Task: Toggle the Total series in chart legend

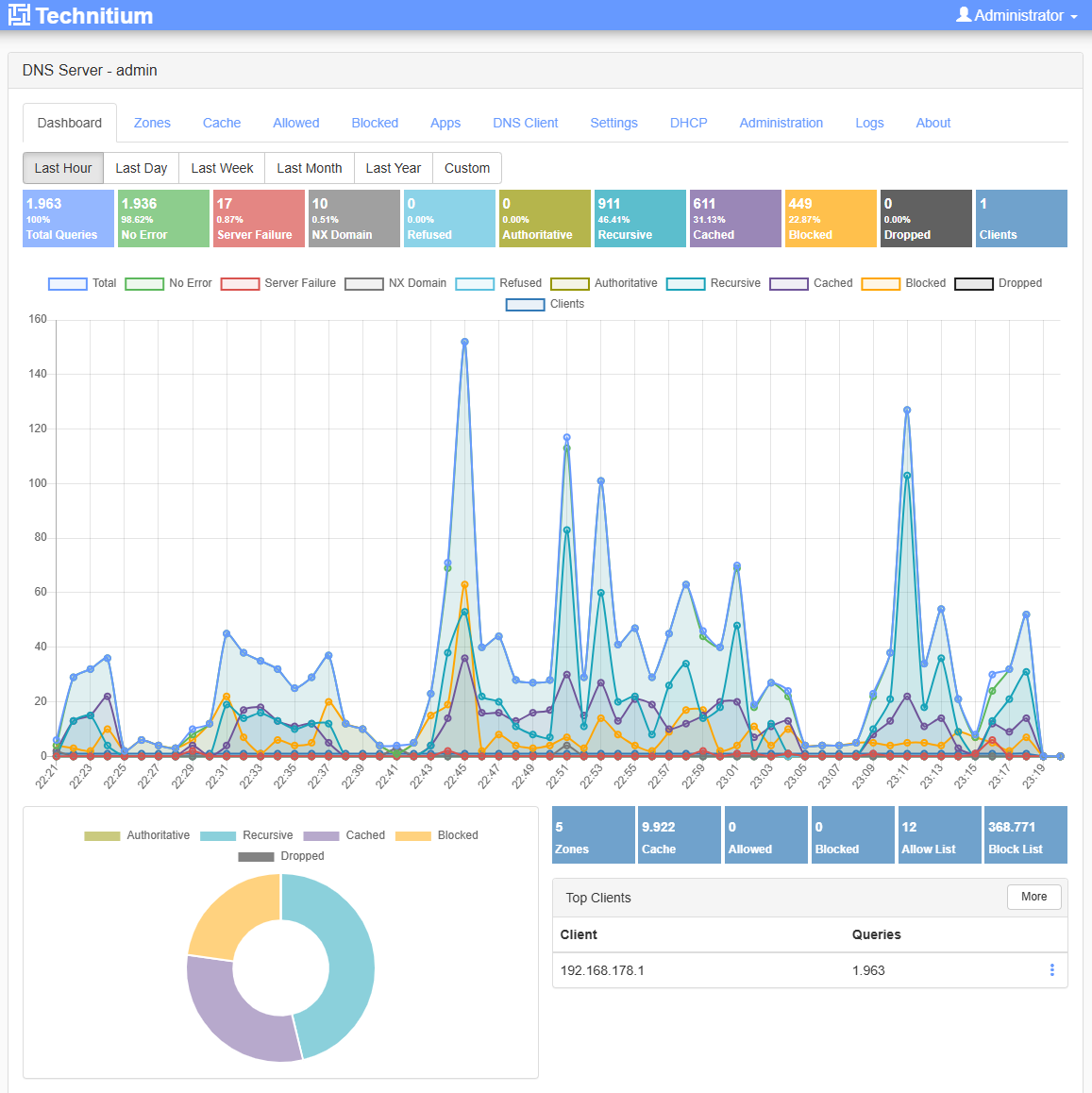Action: (x=82, y=283)
